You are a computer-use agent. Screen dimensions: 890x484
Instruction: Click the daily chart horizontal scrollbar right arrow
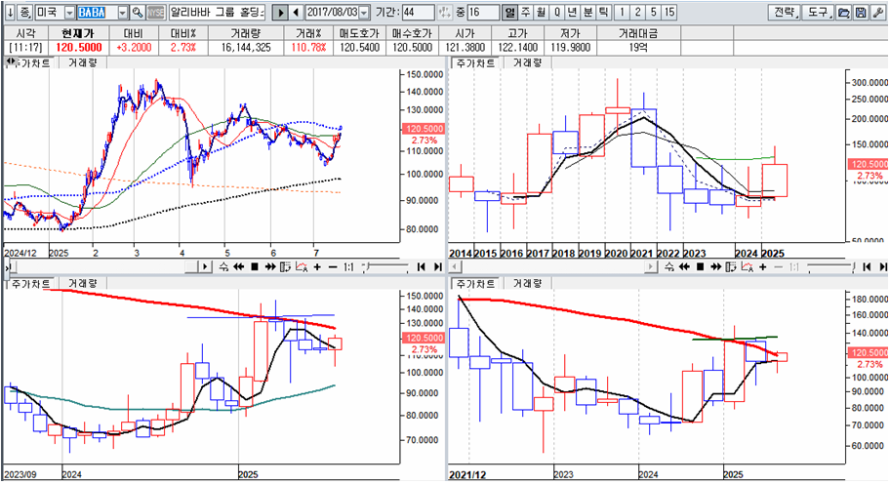pos(205,267)
